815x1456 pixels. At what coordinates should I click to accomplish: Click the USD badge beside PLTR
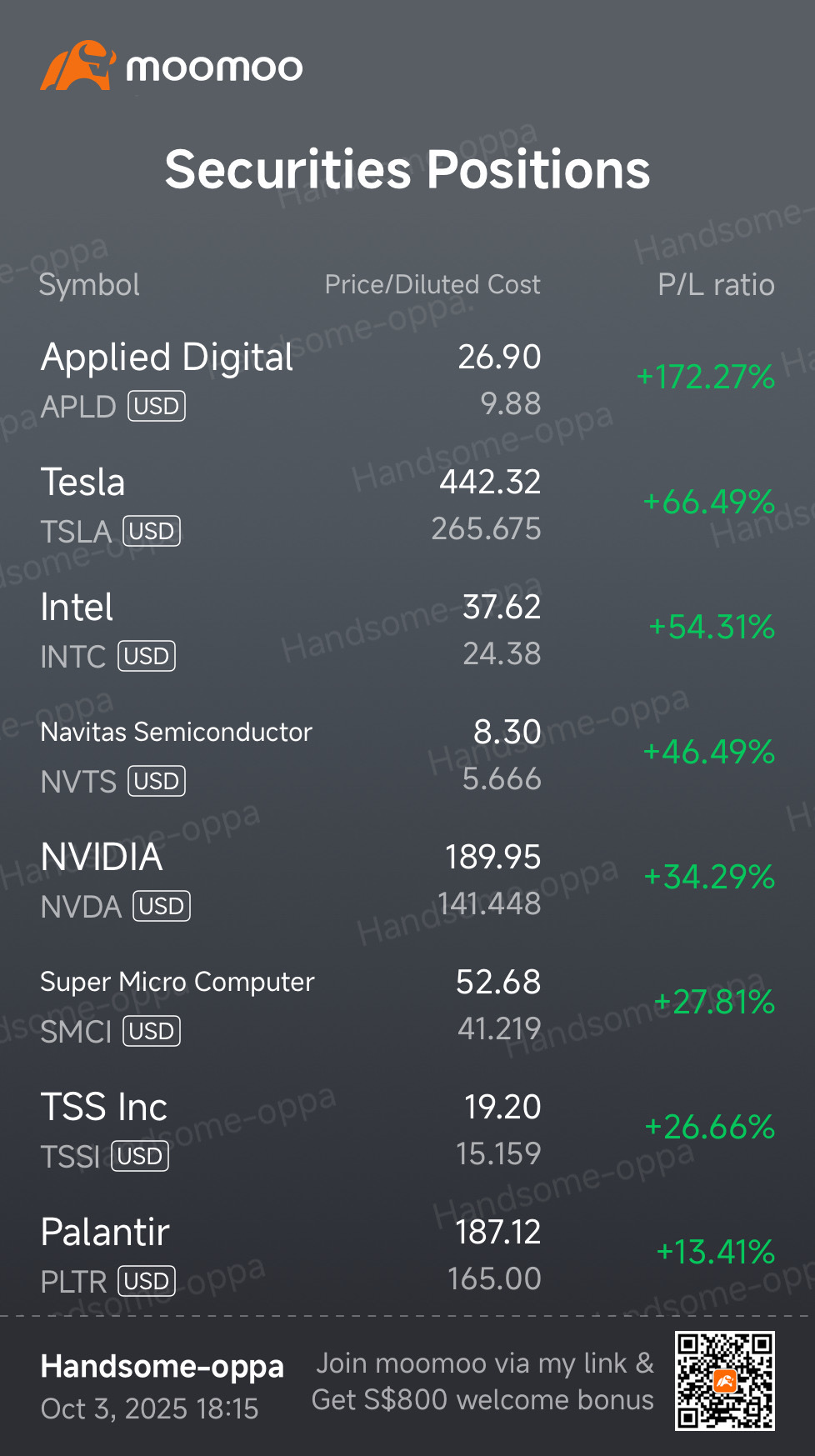tap(147, 1281)
